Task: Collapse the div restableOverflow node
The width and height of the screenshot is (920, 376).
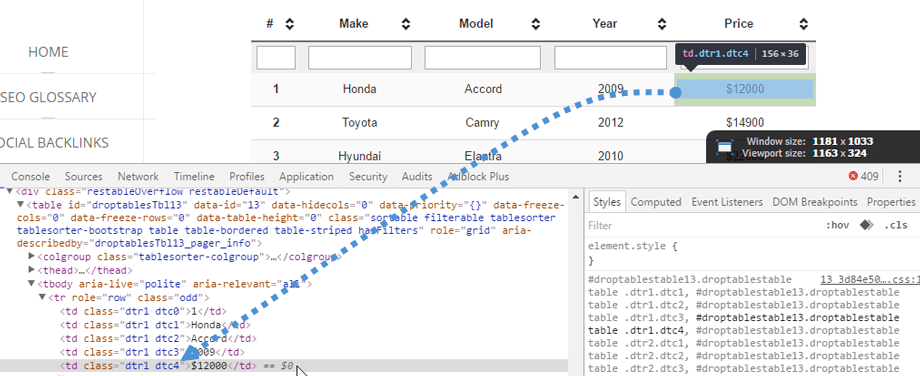Action: [x=9, y=191]
